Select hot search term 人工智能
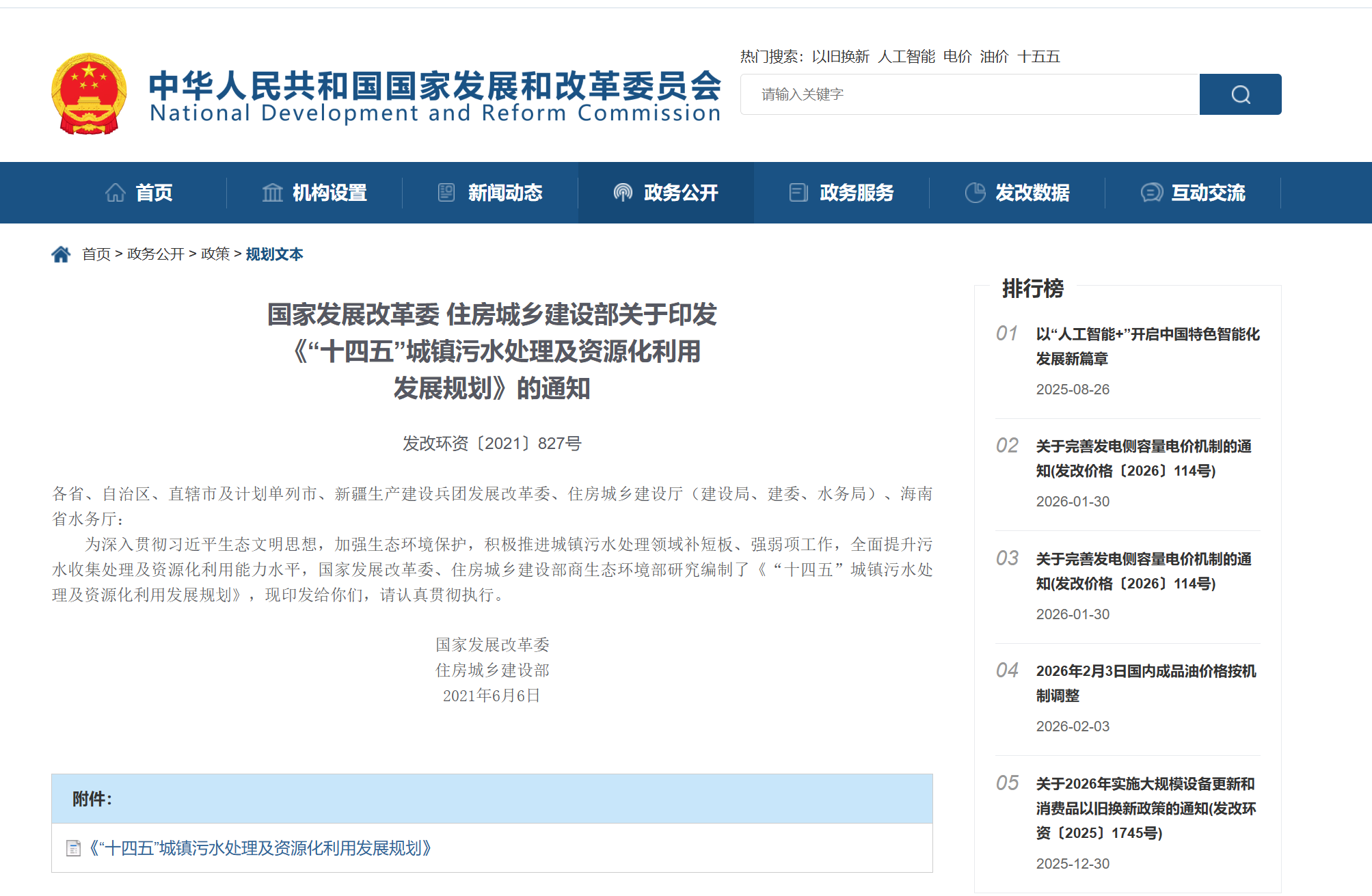The image size is (1372, 896). coord(906,57)
